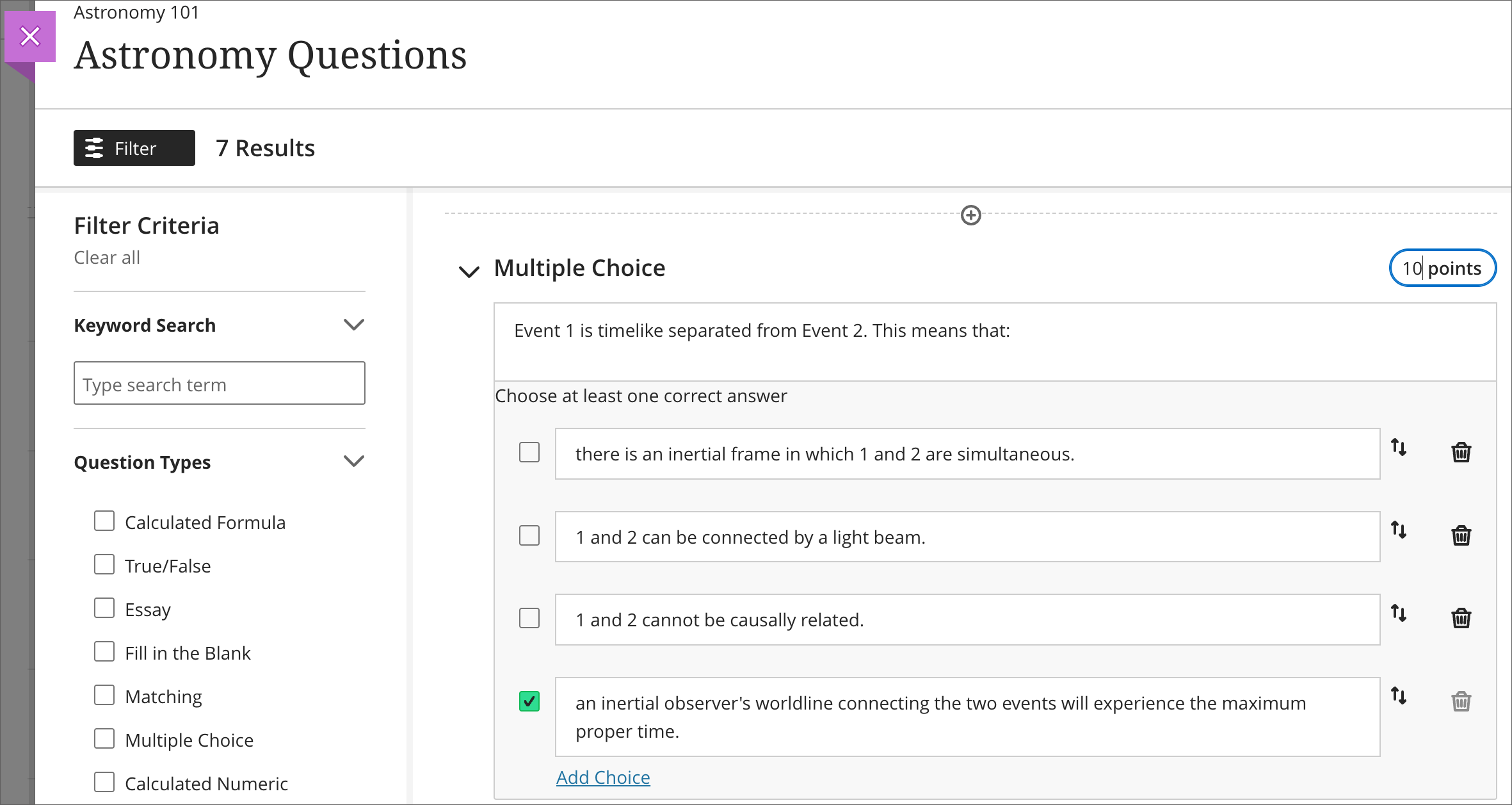
Task: Delete the 'light beam' answer choice
Action: [x=1461, y=535]
